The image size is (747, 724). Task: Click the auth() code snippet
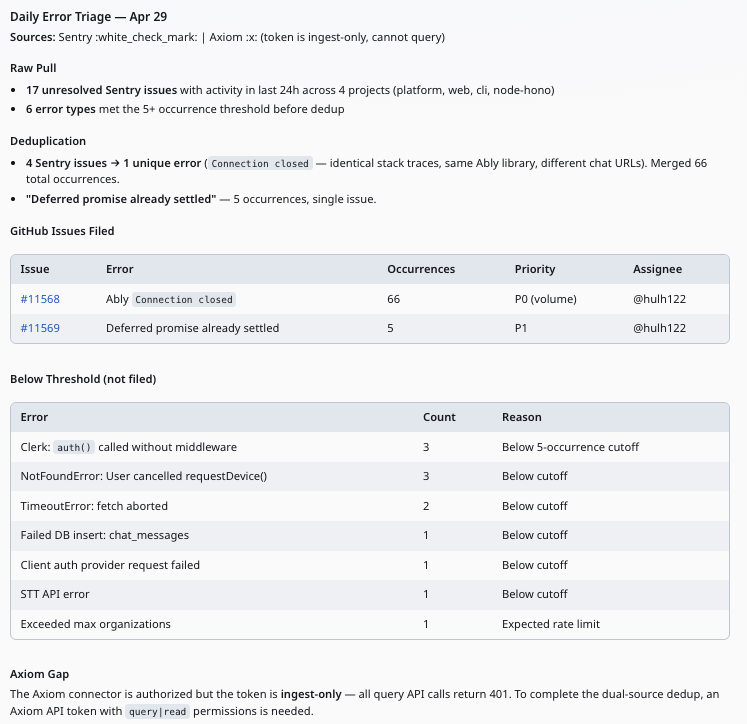pos(74,447)
